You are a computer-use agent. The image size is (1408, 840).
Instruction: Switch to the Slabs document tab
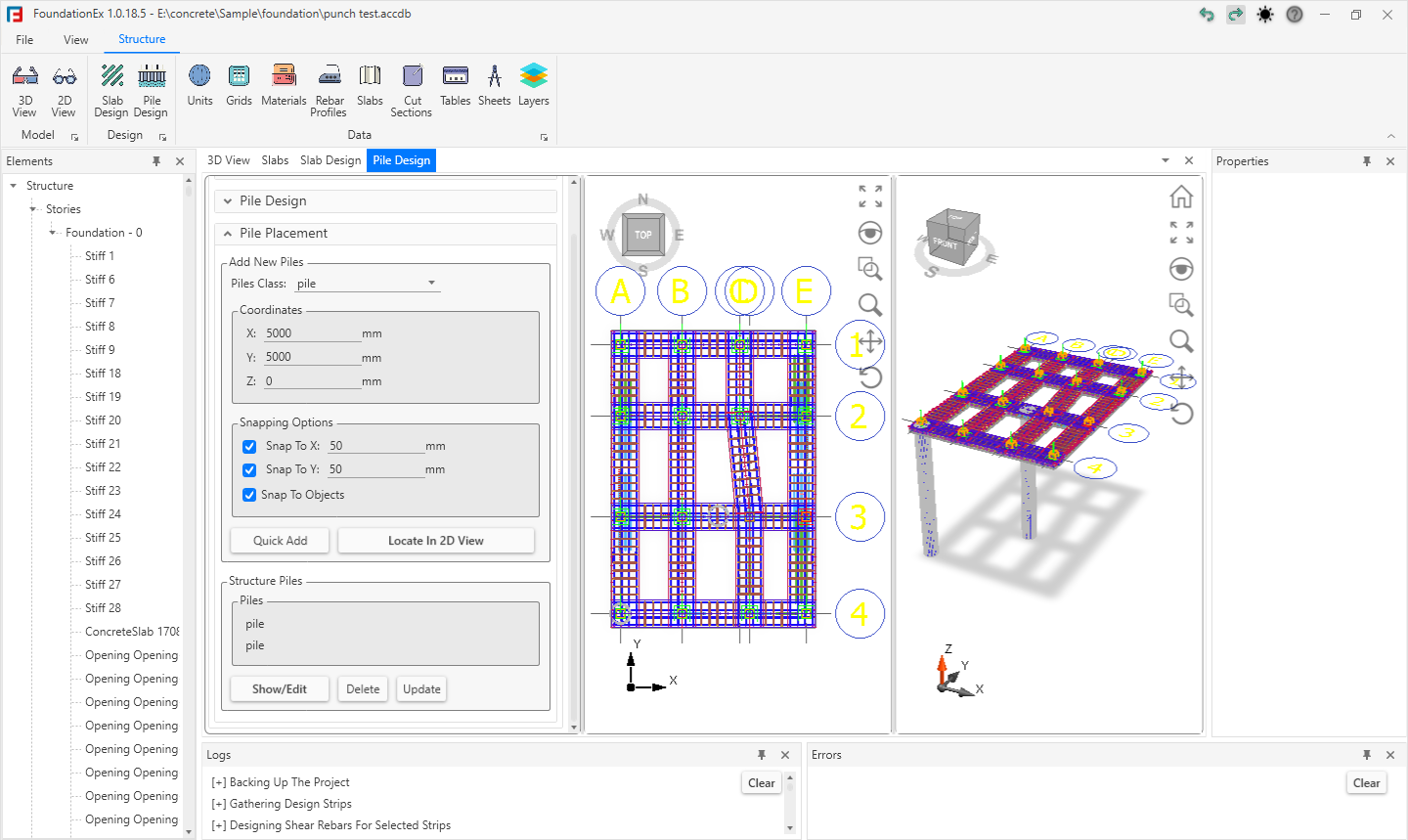pyautogui.click(x=275, y=160)
